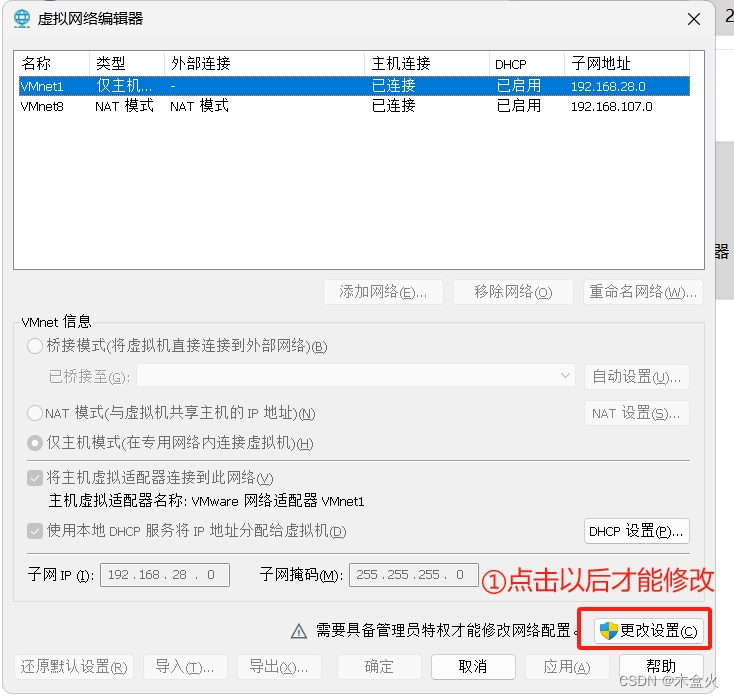
Task: Click subnet address 192.168.28.0 cell
Action: pyautogui.click(x=608, y=87)
